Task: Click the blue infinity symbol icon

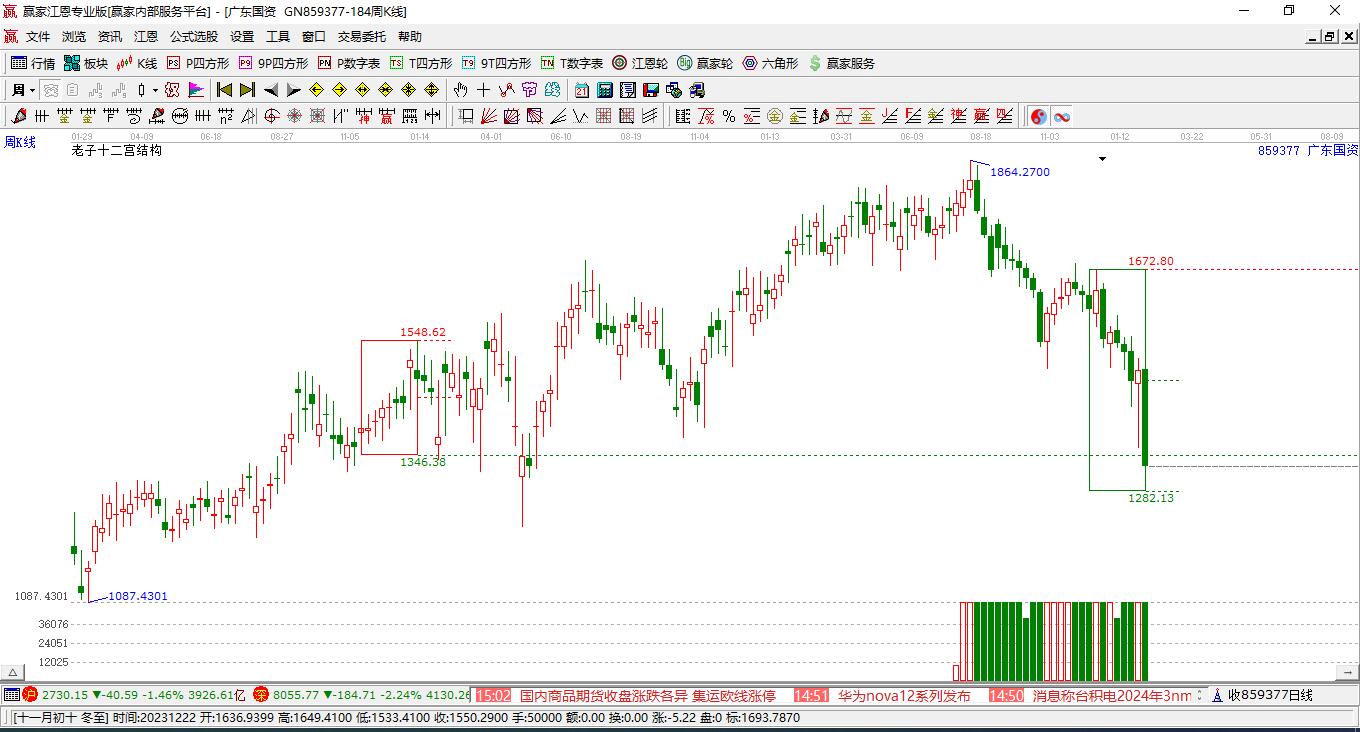Action: (x=1061, y=116)
